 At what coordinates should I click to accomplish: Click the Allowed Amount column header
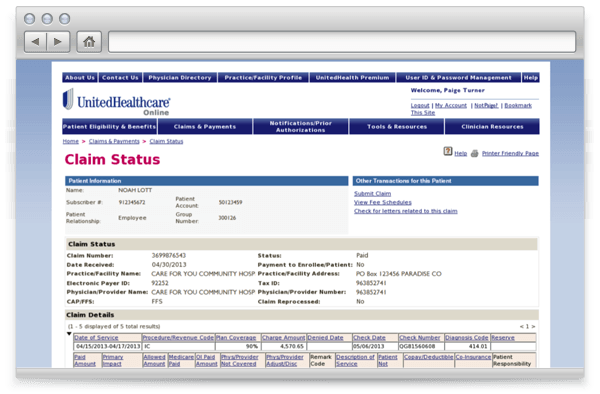click(154, 360)
